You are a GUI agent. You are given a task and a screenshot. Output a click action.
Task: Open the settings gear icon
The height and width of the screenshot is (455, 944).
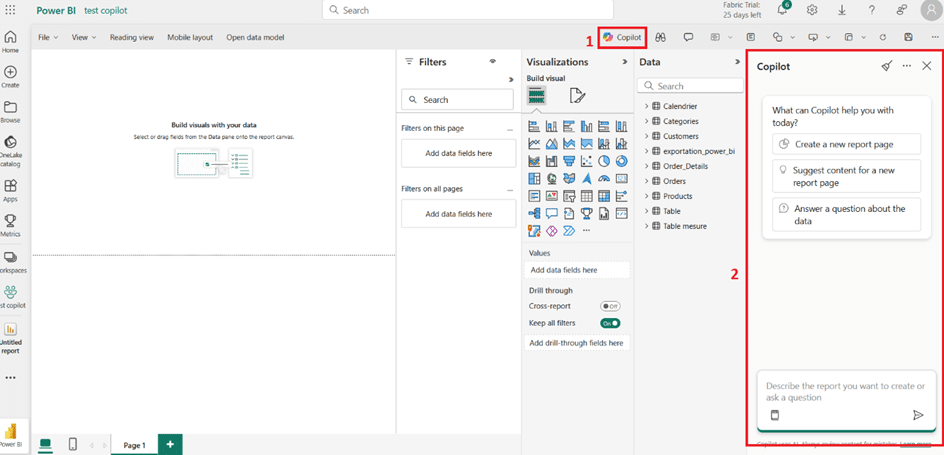click(812, 10)
